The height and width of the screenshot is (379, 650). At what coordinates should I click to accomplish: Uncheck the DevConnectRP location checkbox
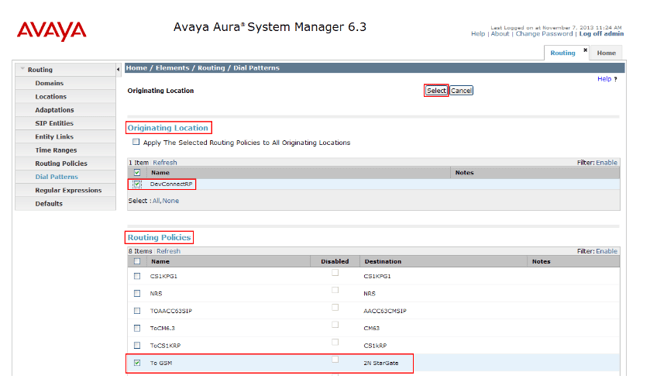[137, 184]
